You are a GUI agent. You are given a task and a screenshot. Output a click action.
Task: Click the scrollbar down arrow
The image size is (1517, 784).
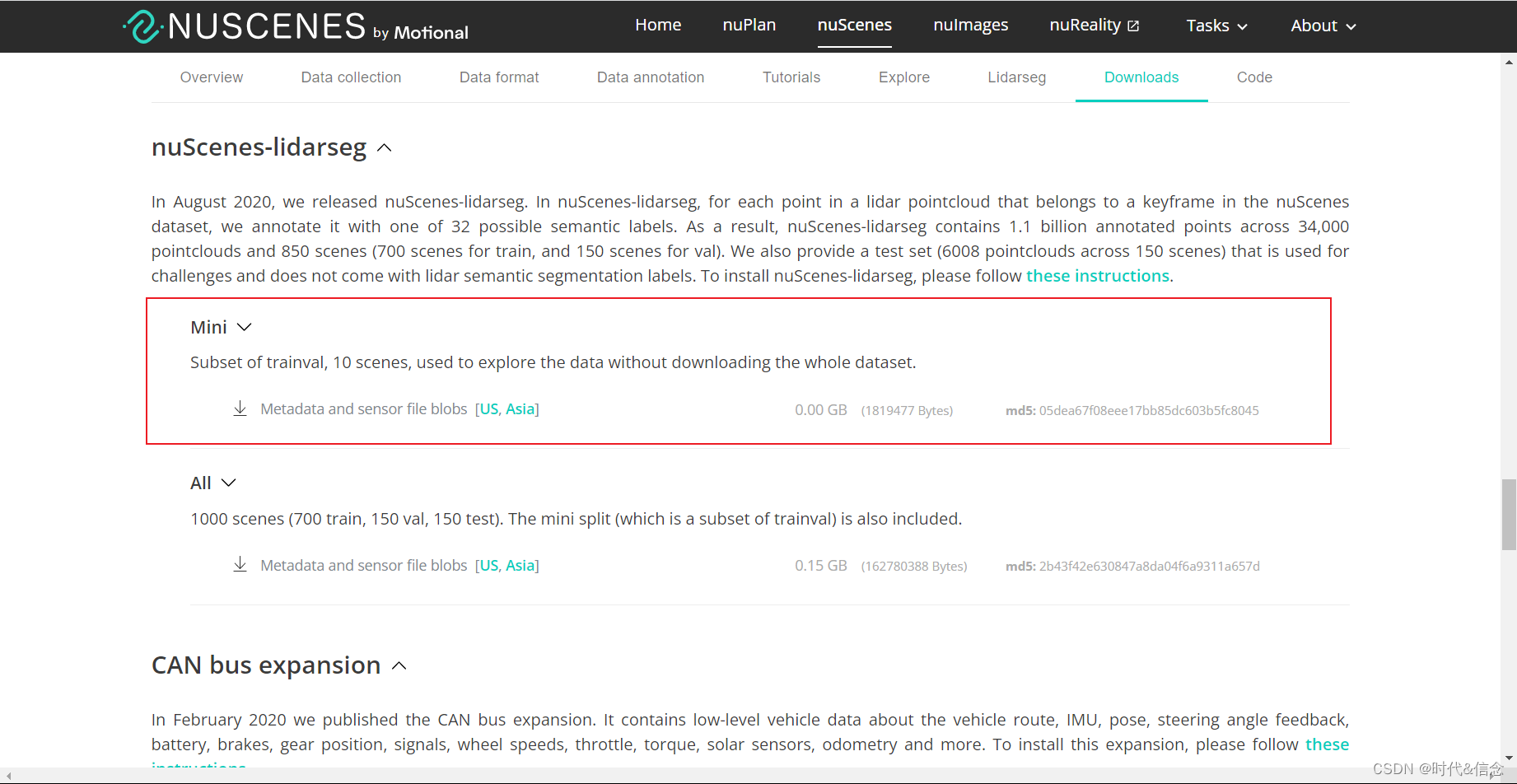tap(1509, 758)
